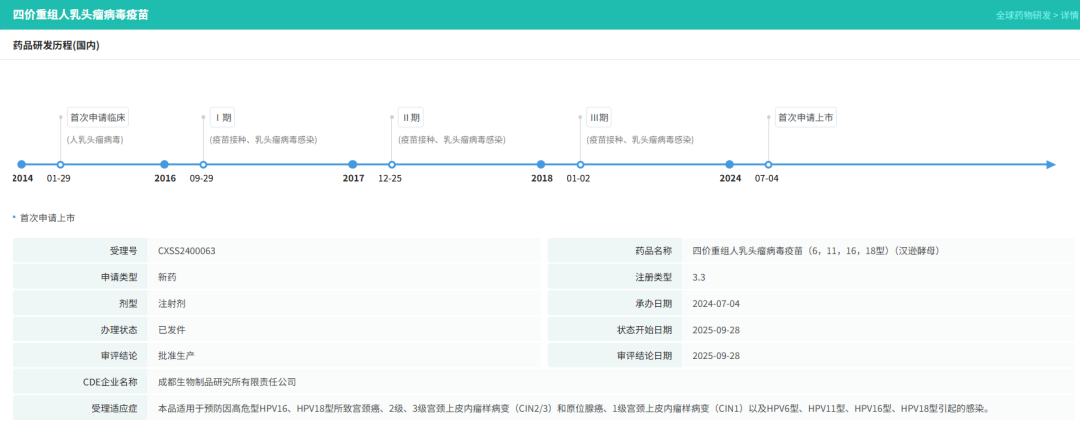Click the 2018 year dot on the timeline
This screenshot has width=1080, height=433.
pos(541,164)
